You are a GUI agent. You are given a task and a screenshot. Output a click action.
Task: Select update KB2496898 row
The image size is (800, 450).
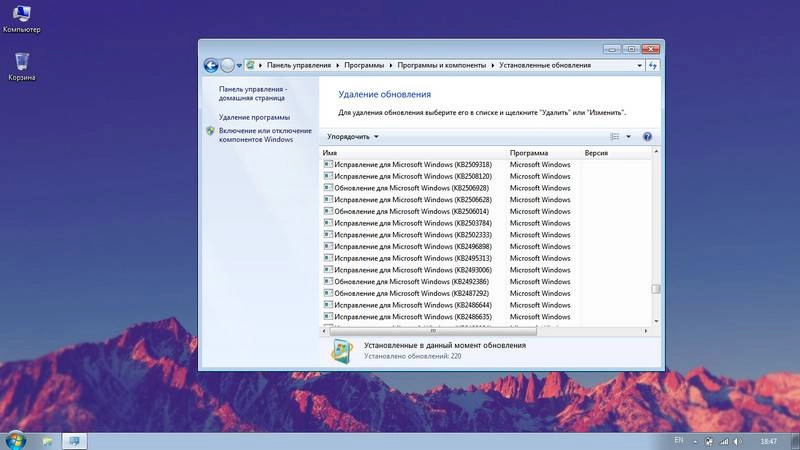[486, 247]
